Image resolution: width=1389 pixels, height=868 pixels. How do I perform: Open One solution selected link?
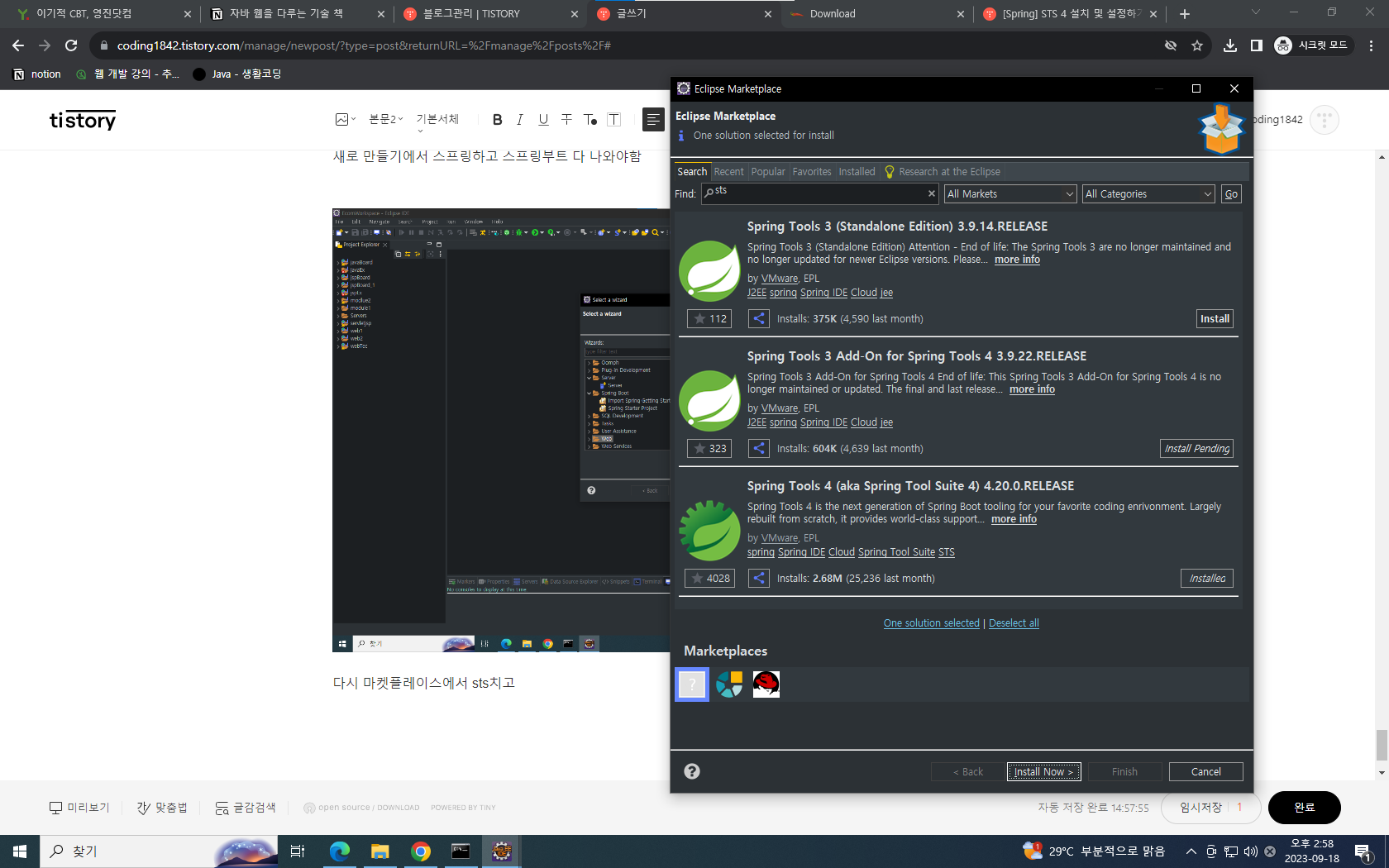point(931,623)
